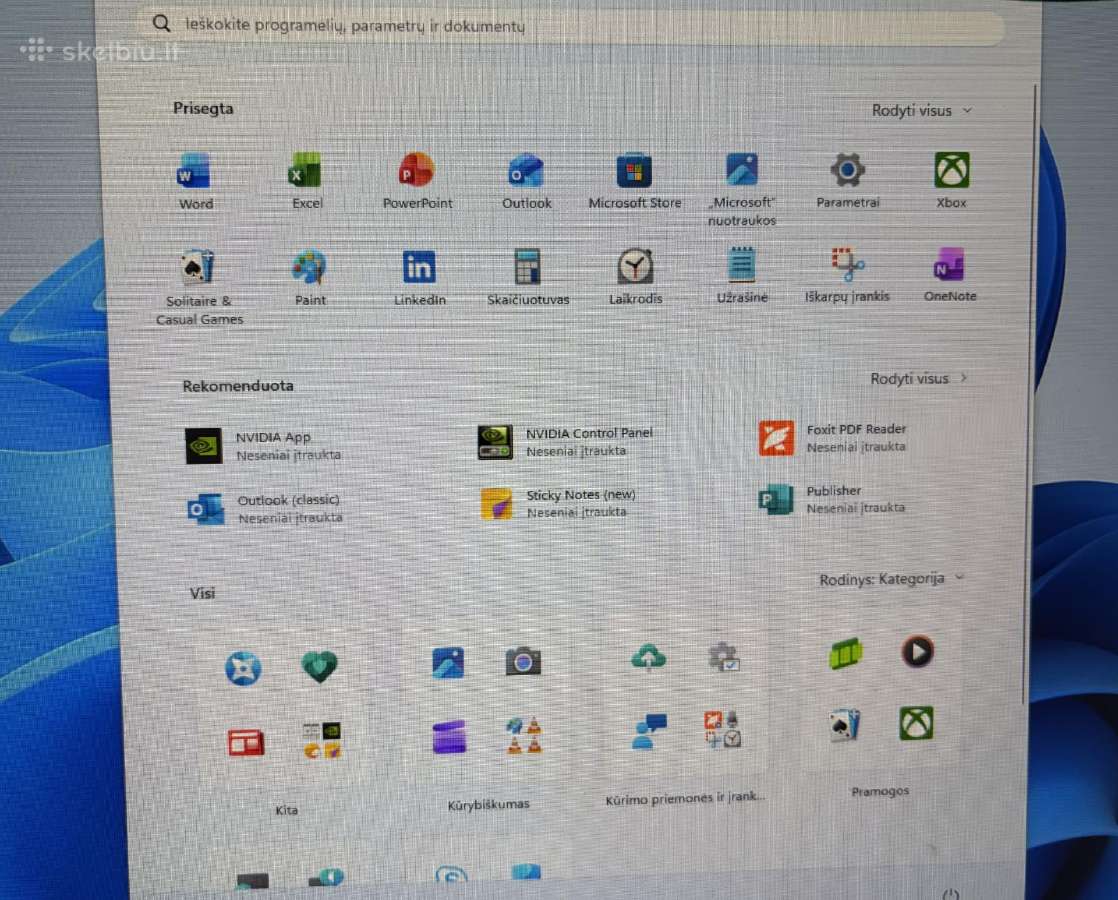1118x900 pixels.
Task: Open OneNote
Action: click(x=950, y=275)
